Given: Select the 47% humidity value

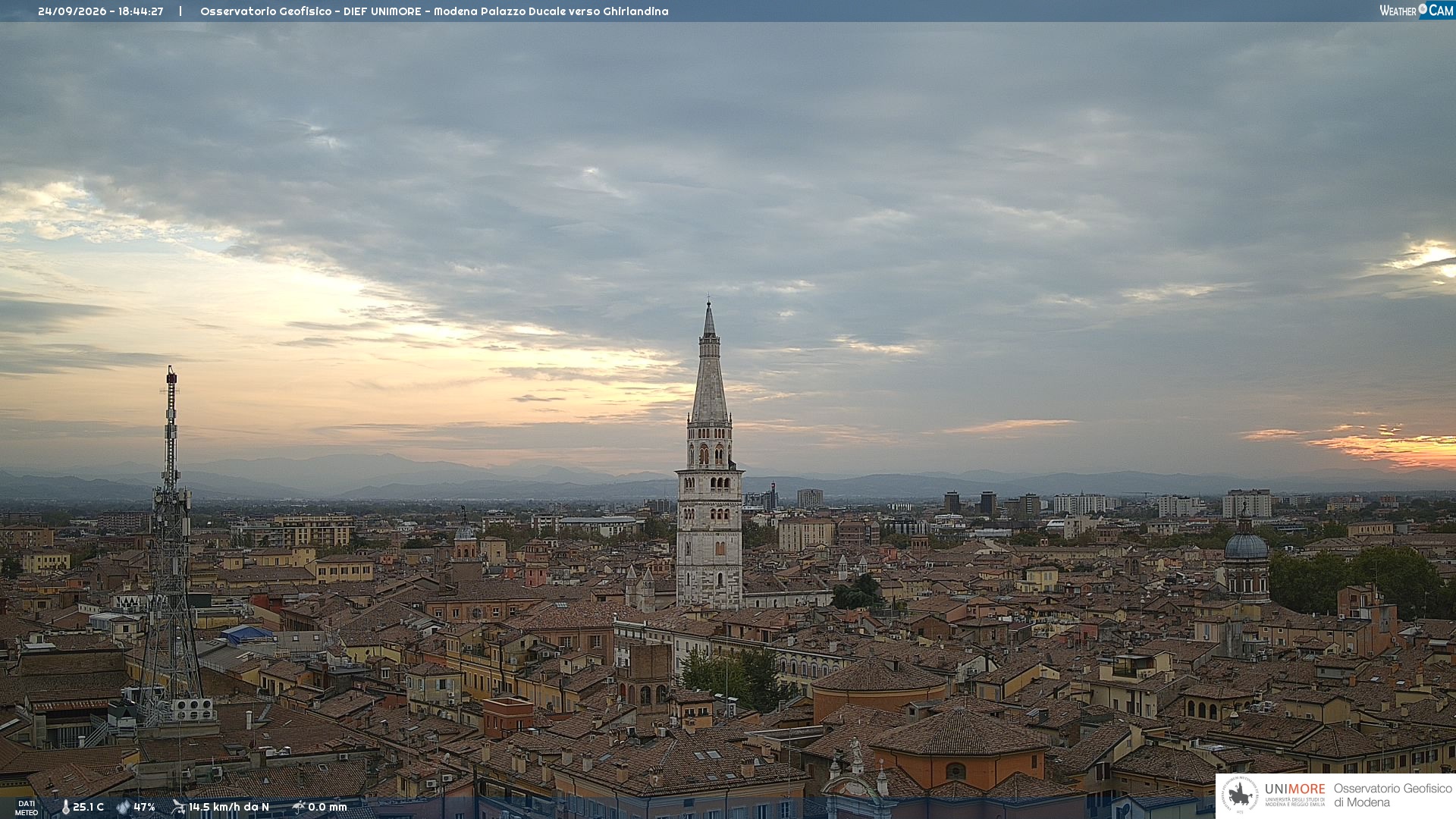Looking at the screenshot, I should tap(144, 807).
